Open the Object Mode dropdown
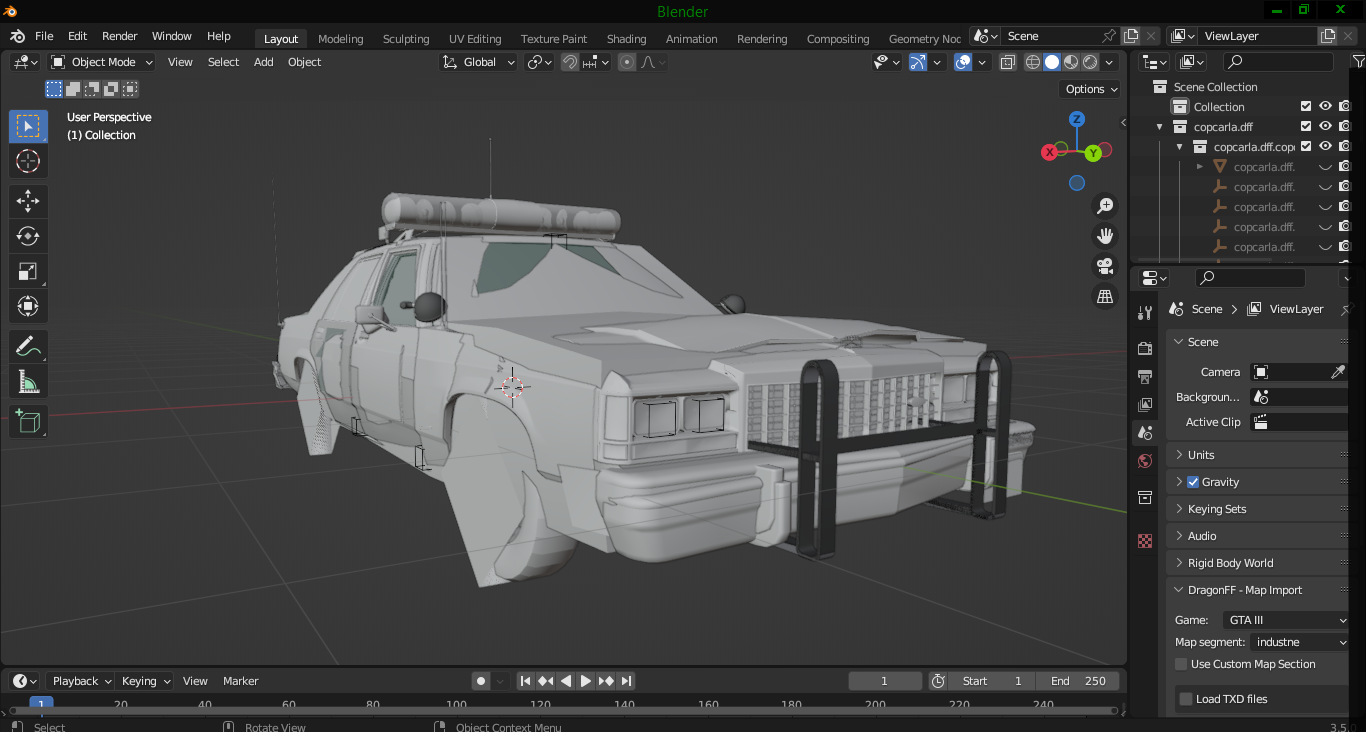1366x732 pixels. pyautogui.click(x=102, y=62)
